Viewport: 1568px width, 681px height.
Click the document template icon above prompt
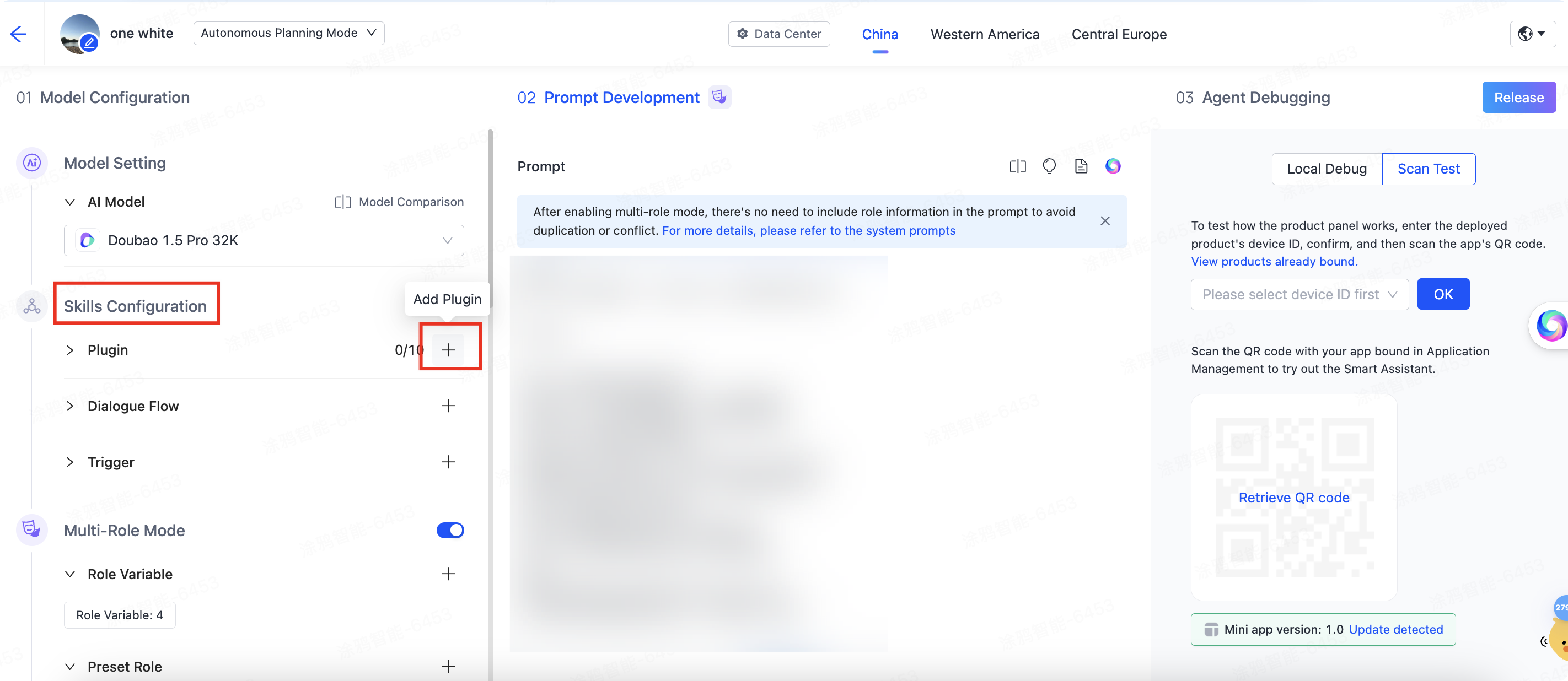click(x=1081, y=166)
